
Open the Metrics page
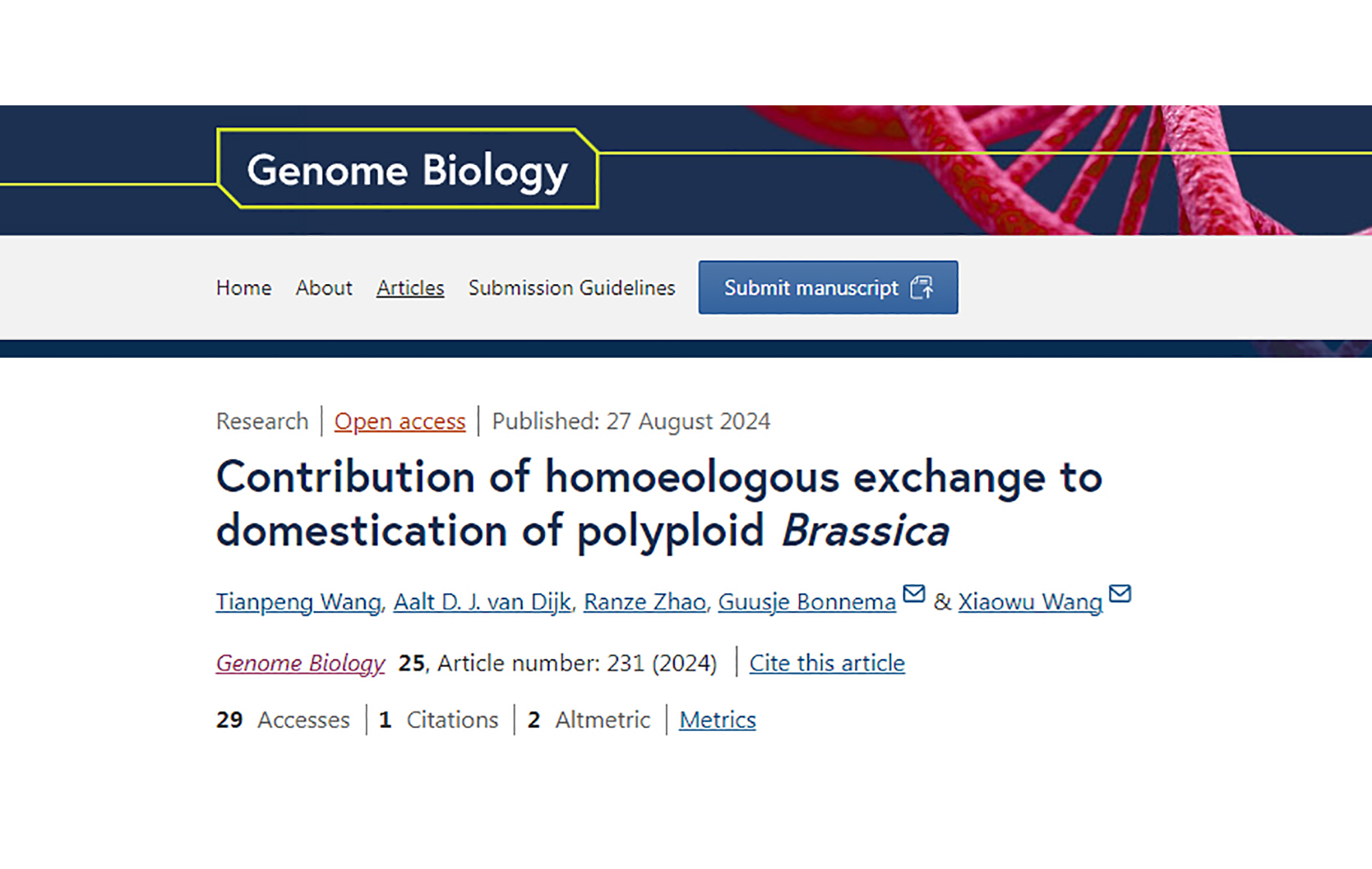pos(717,720)
